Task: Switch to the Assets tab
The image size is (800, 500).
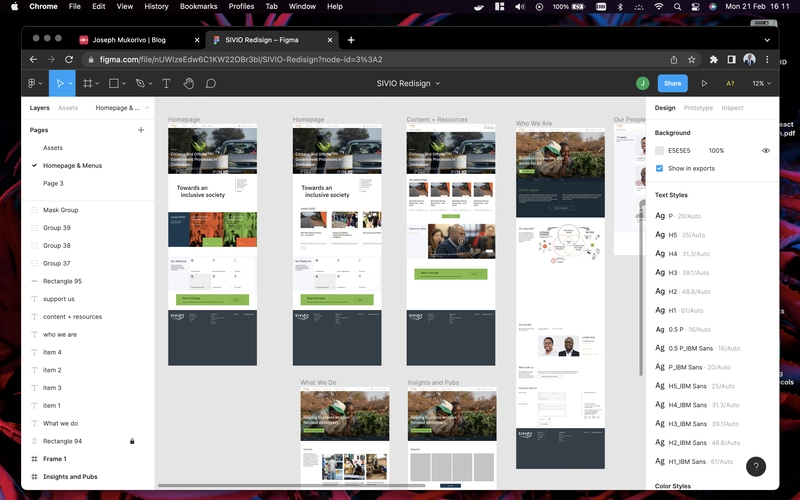Action: coord(68,107)
